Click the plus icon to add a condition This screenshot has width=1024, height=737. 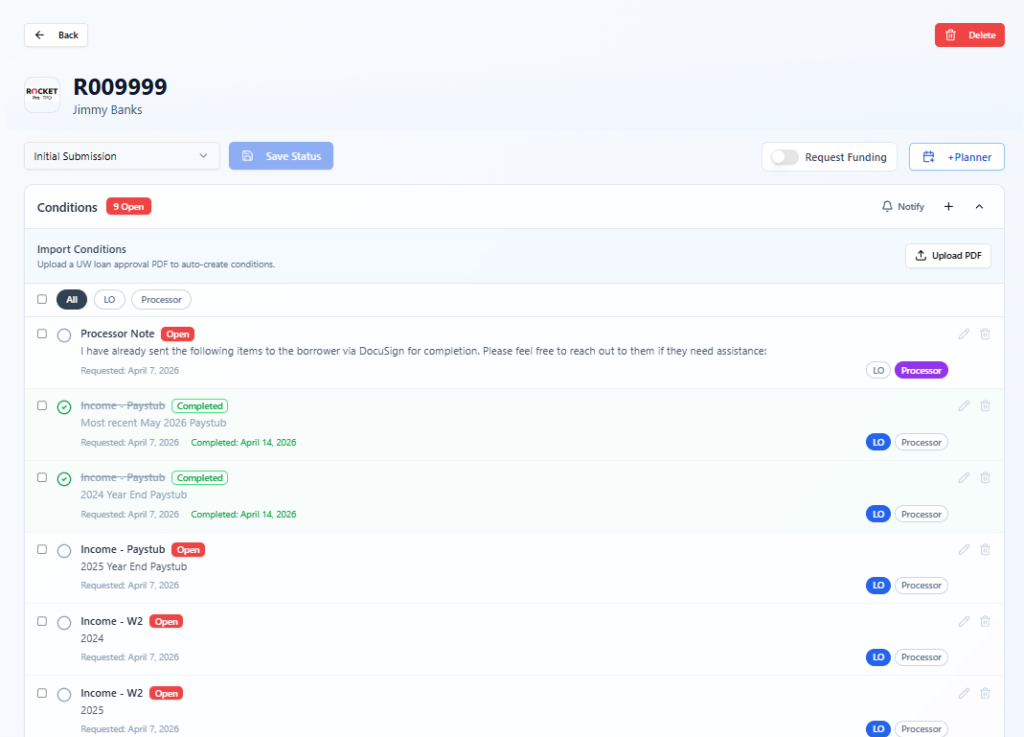point(949,207)
